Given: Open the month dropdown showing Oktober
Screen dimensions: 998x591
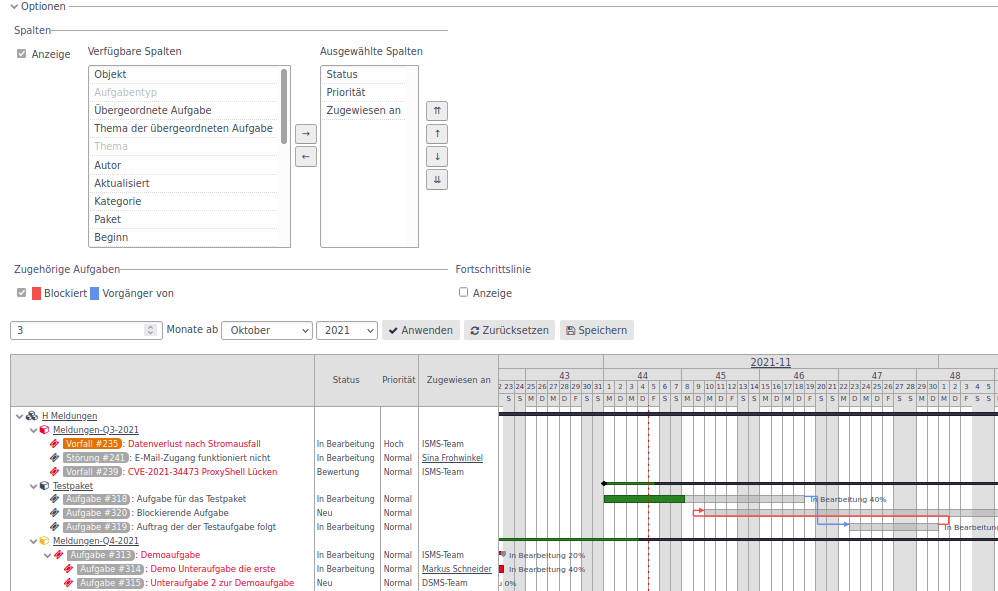Looking at the screenshot, I should click(267, 330).
